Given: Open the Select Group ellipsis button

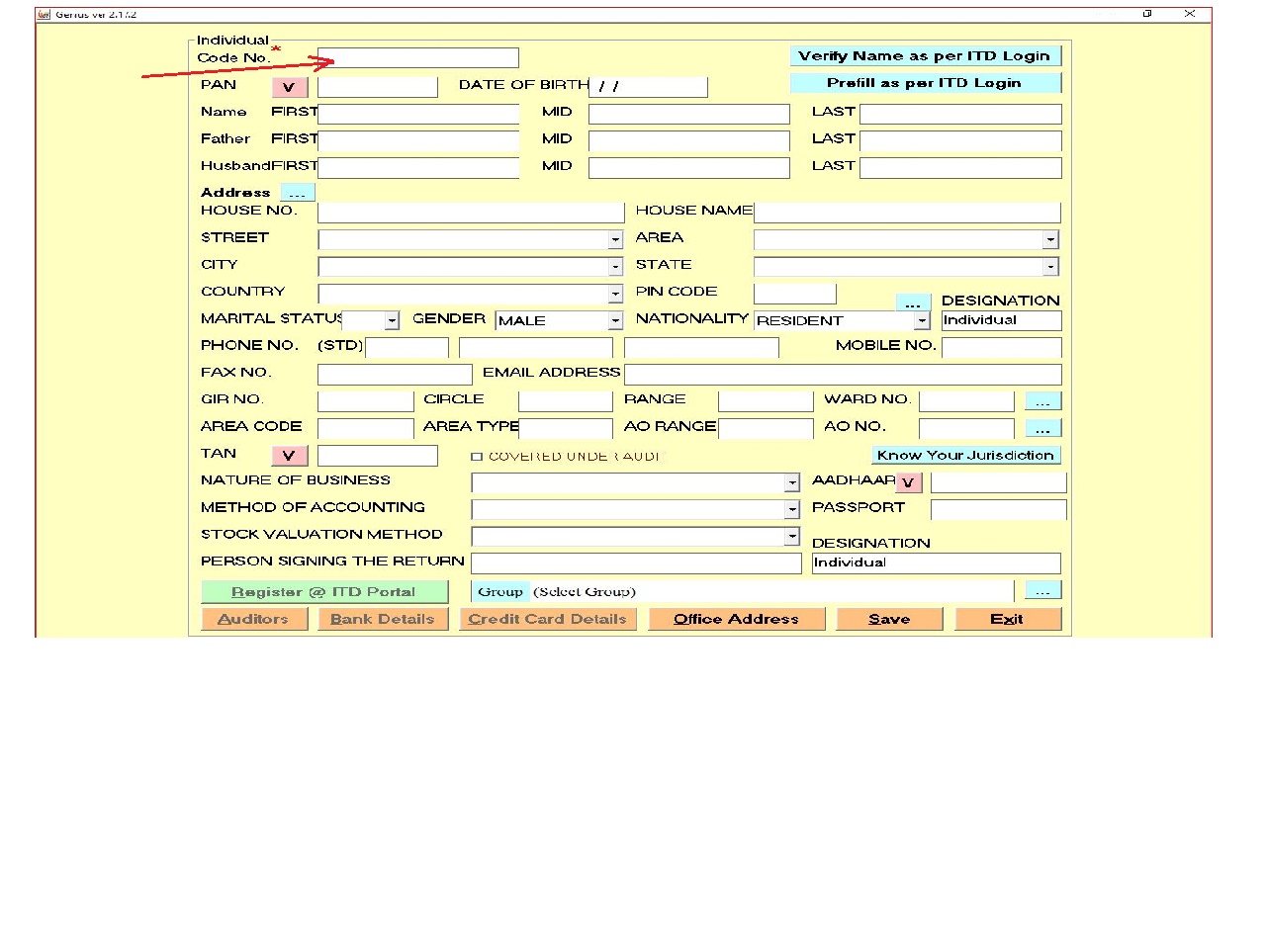Looking at the screenshot, I should [1042, 591].
